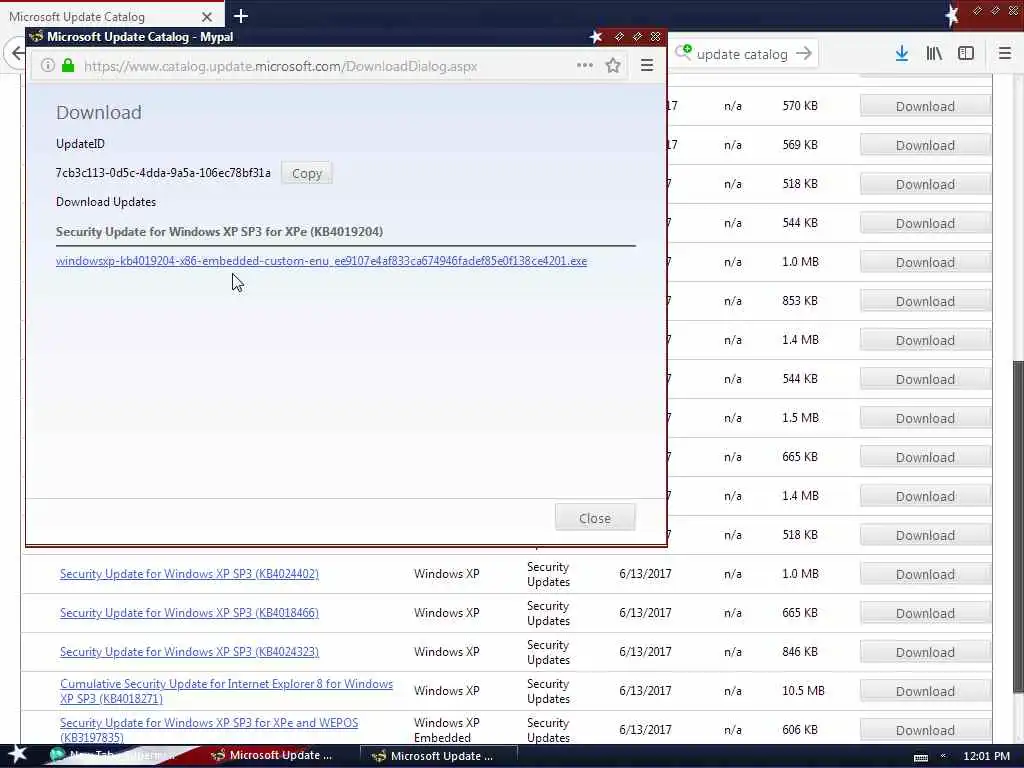Copy the UpdateID value
The image size is (1024, 768).
(307, 174)
